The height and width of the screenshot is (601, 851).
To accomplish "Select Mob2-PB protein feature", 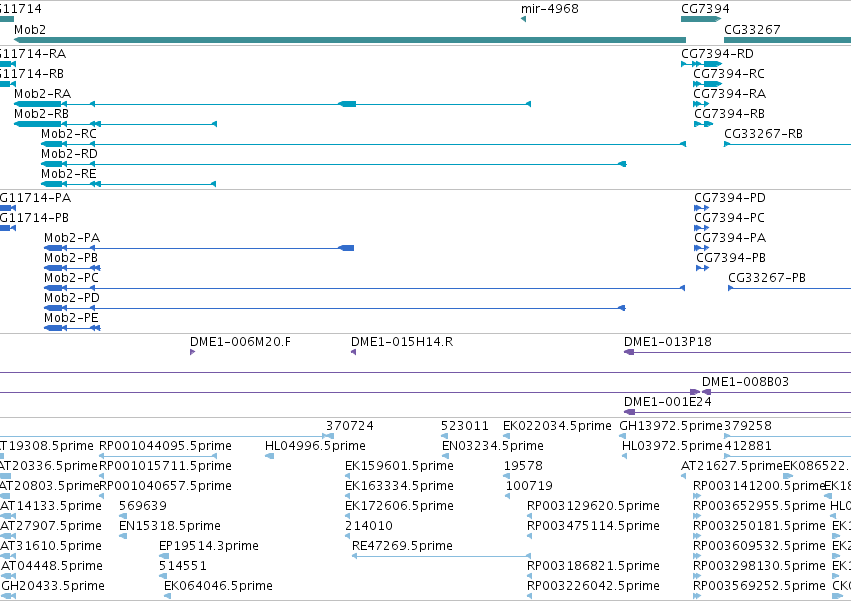I will pyautogui.click(x=72, y=268).
